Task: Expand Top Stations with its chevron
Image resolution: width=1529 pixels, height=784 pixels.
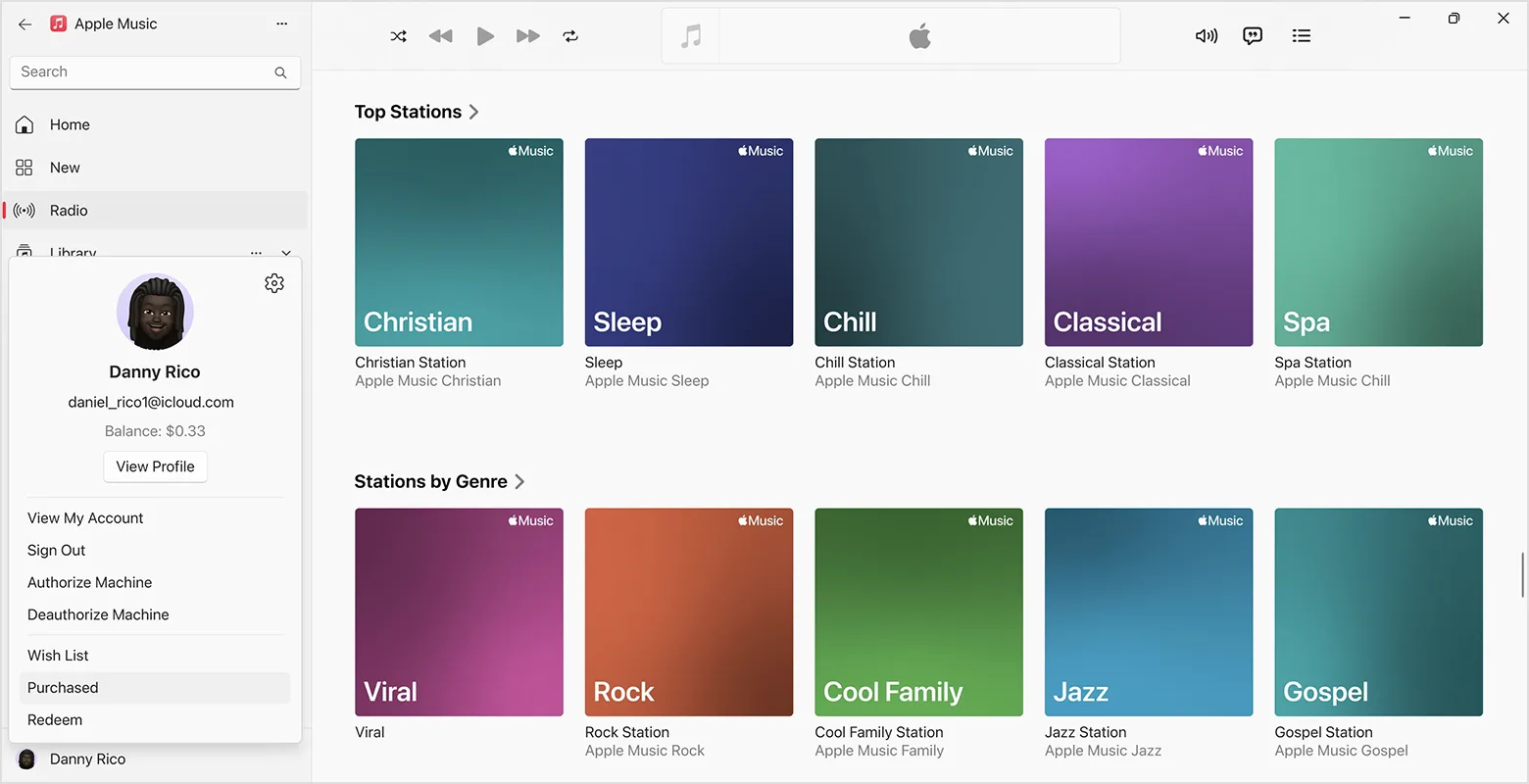Action: coord(473,112)
